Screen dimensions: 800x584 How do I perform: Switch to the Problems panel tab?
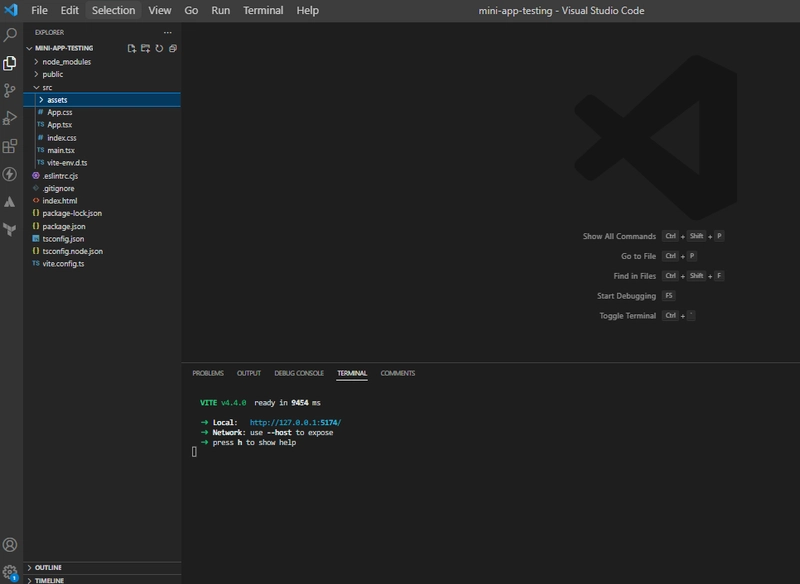click(x=208, y=373)
